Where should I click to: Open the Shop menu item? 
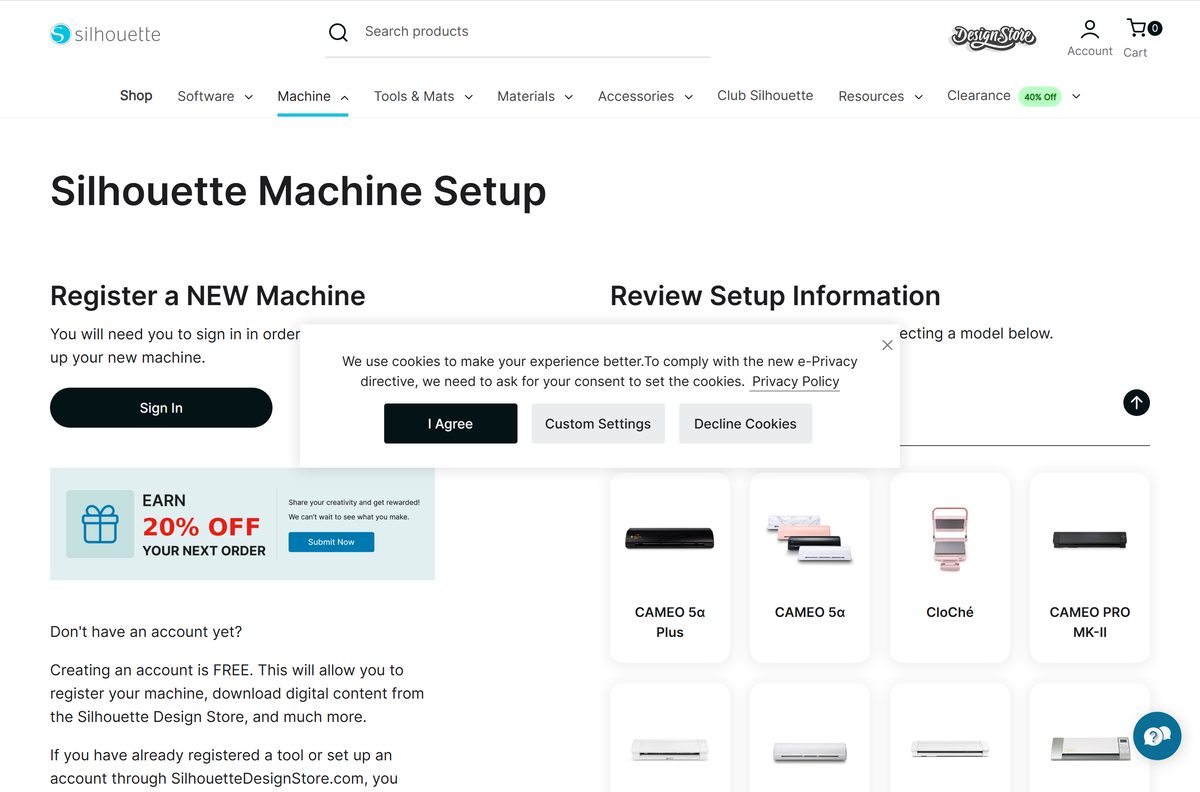pos(136,96)
